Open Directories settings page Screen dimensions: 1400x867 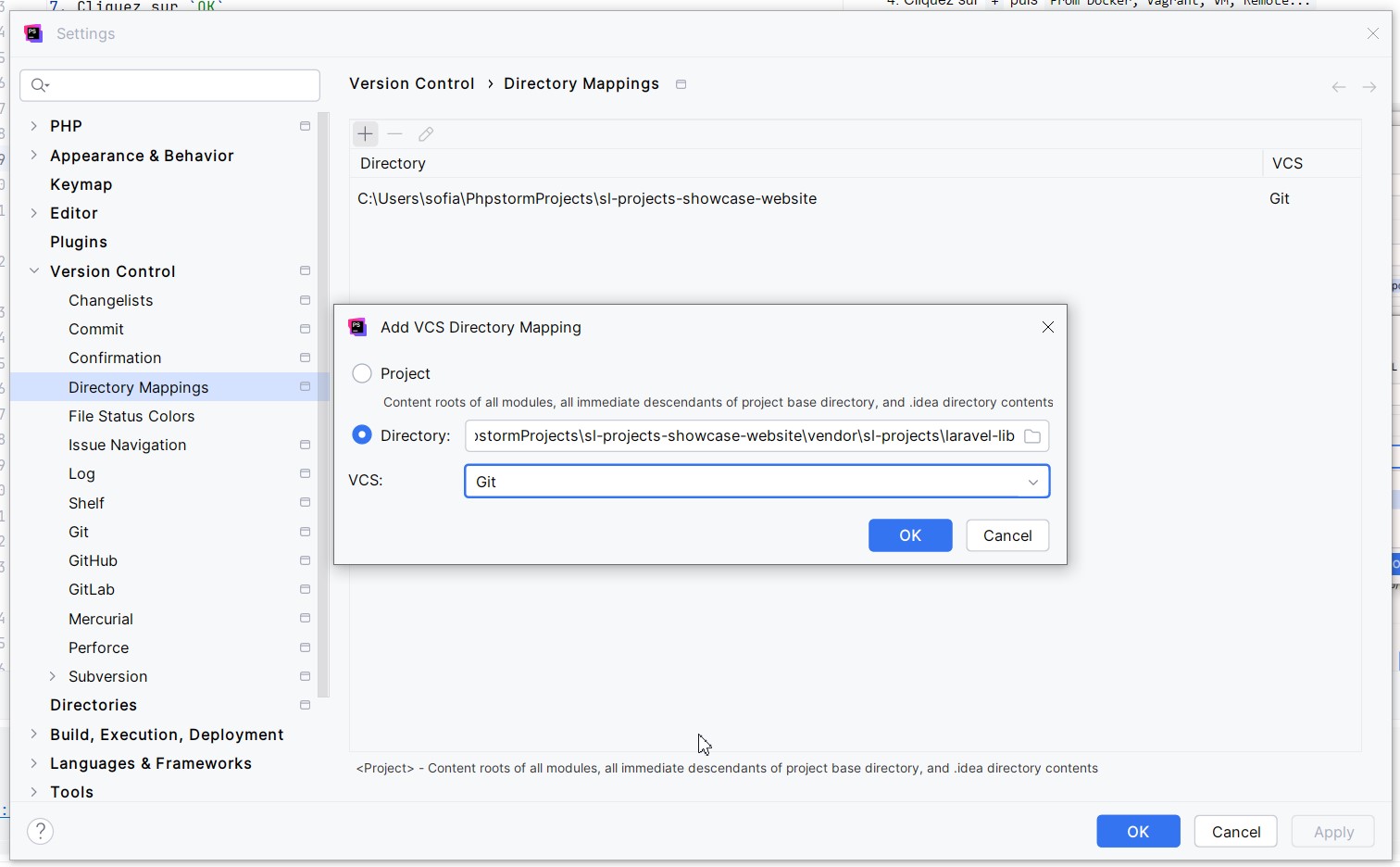click(x=94, y=705)
